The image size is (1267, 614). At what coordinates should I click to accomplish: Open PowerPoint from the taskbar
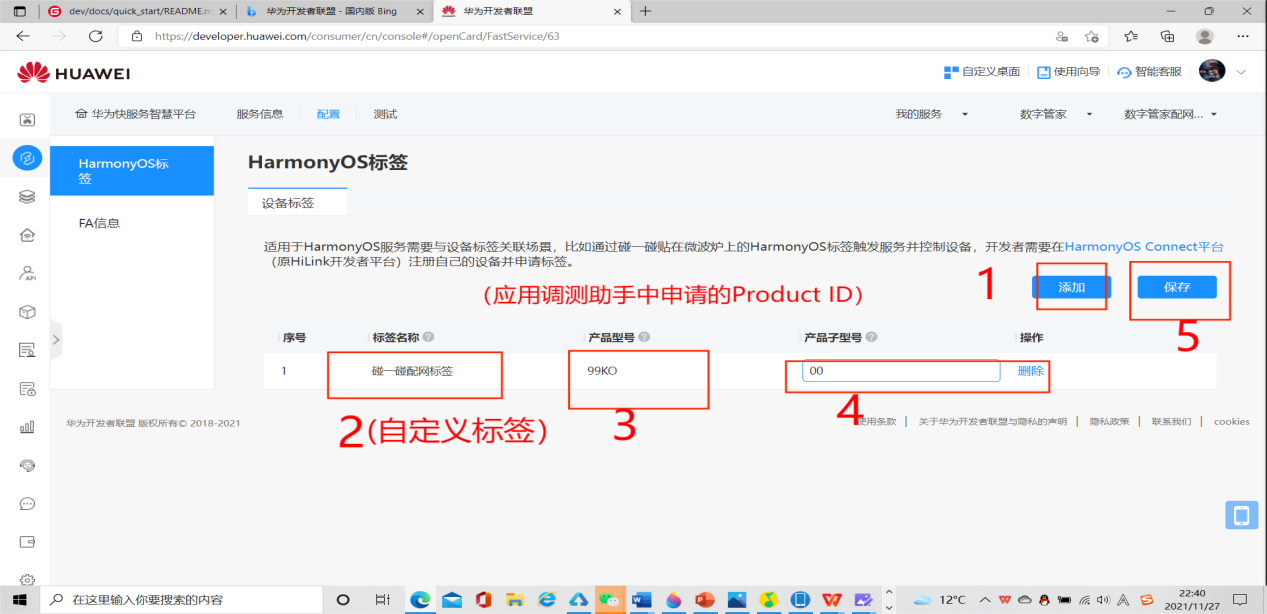click(704, 600)
